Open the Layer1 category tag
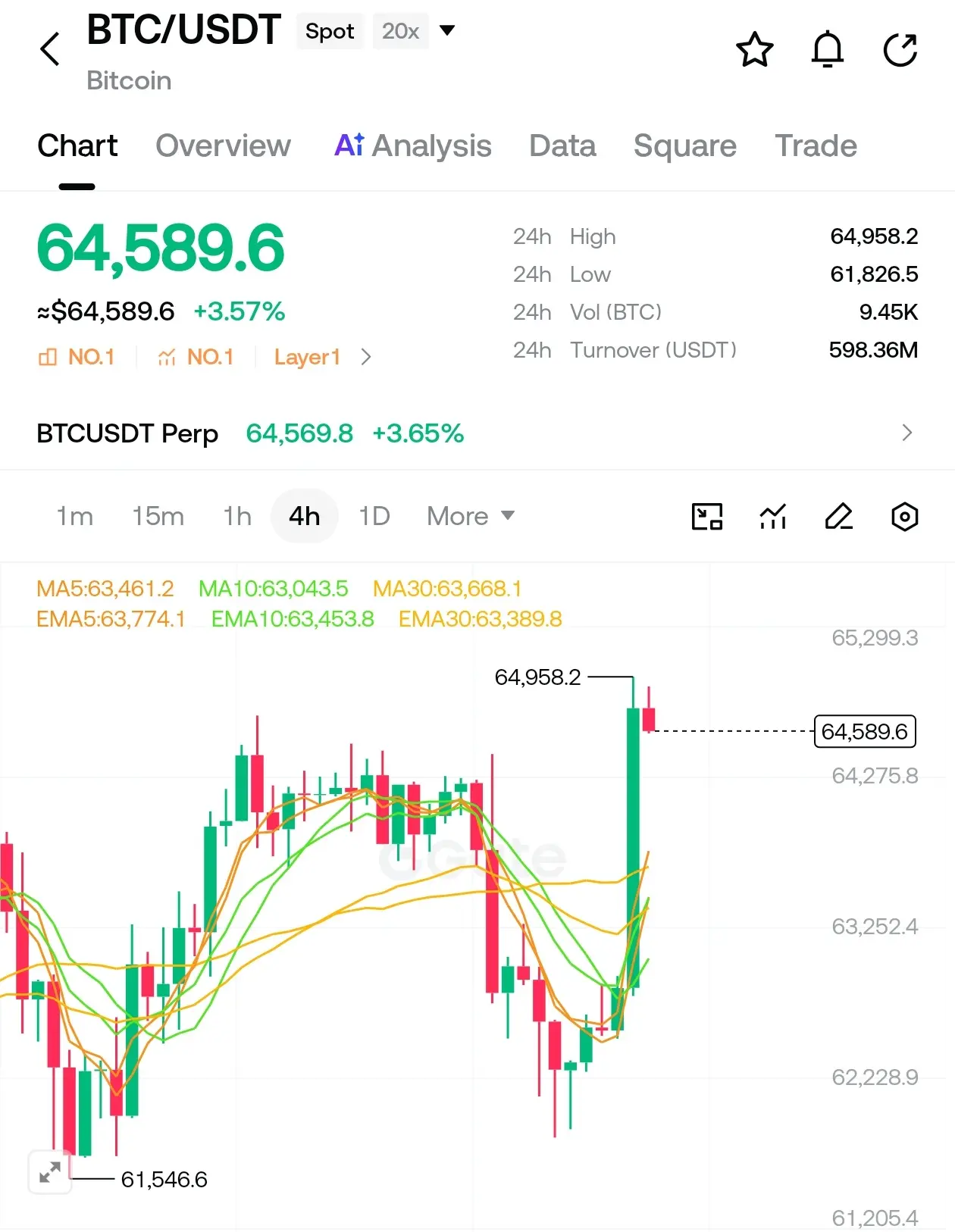The width and height of the screenshot is (955, 1232). (307, 357)
